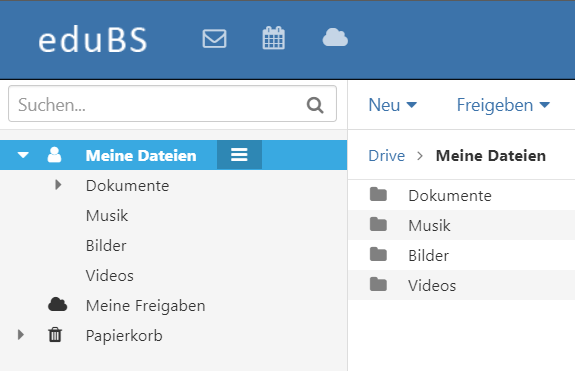This screenshot has width=575, height=371.
Task: Click the Videos folder icon in file list
Action: coord(378,284)
